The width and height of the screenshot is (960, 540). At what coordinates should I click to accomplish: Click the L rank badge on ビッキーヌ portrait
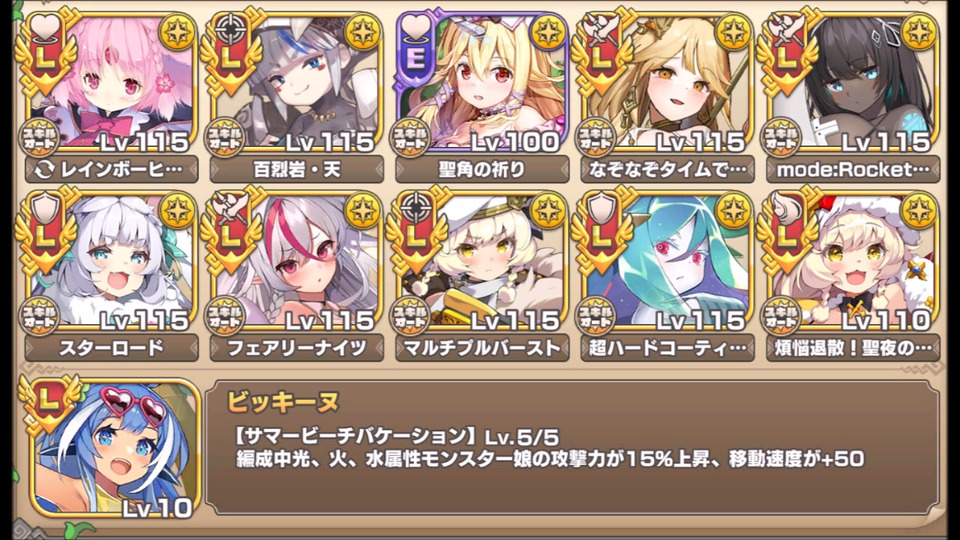[x=49, y=402]
